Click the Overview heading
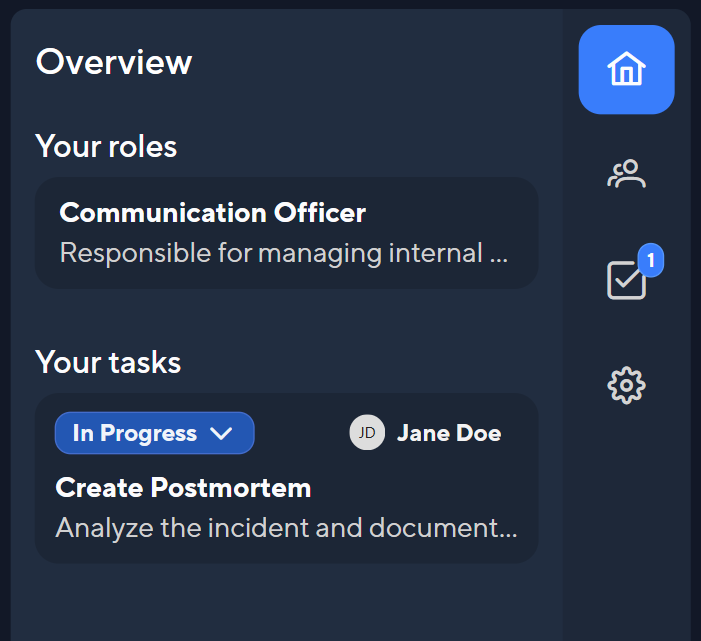 tap(114, 62)
